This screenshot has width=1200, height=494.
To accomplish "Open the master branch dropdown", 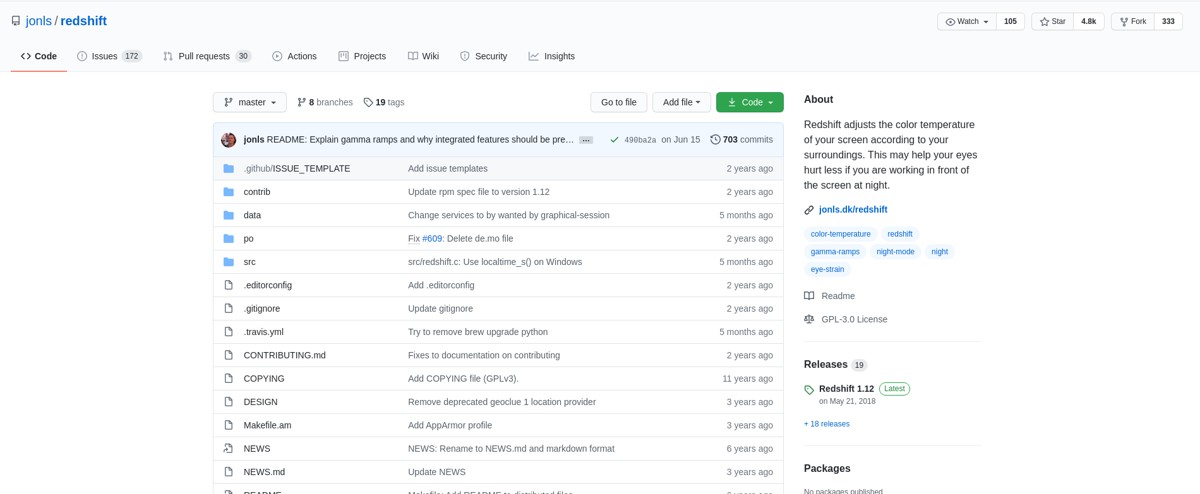I will [250, 102].
